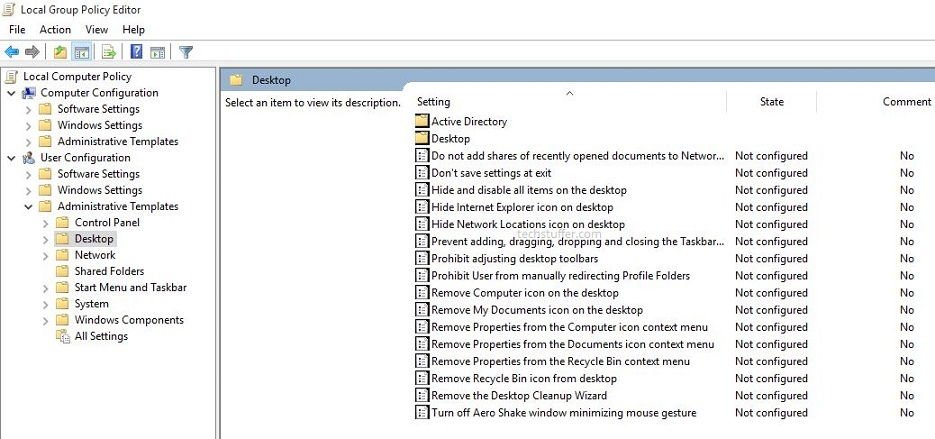Screen dimensions: 935x439
Task: Click the Local Computer Policy root icon
Action: tap(11, 76)
